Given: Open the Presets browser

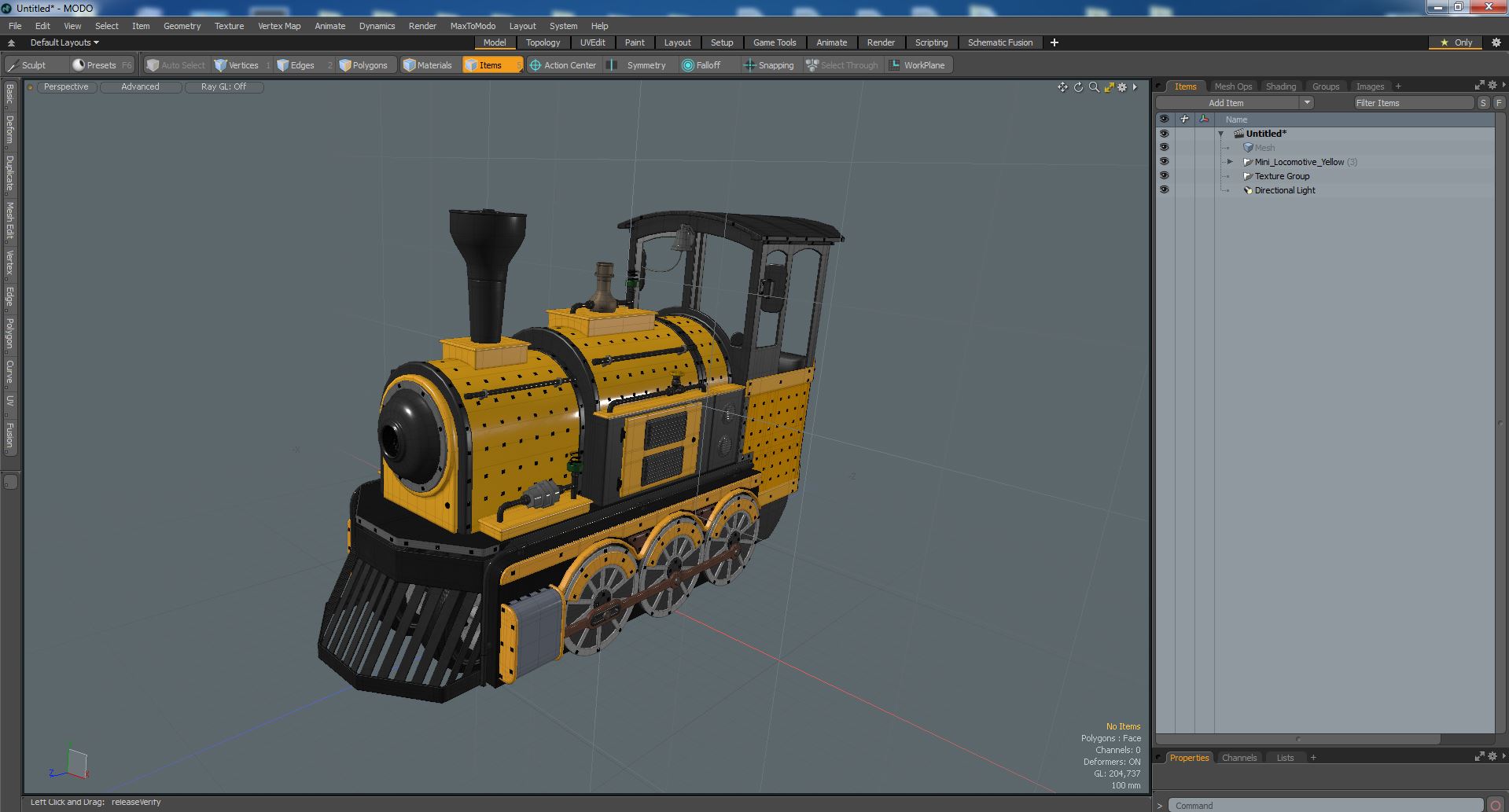Looking at the screenshot, I should coord(101,65).
